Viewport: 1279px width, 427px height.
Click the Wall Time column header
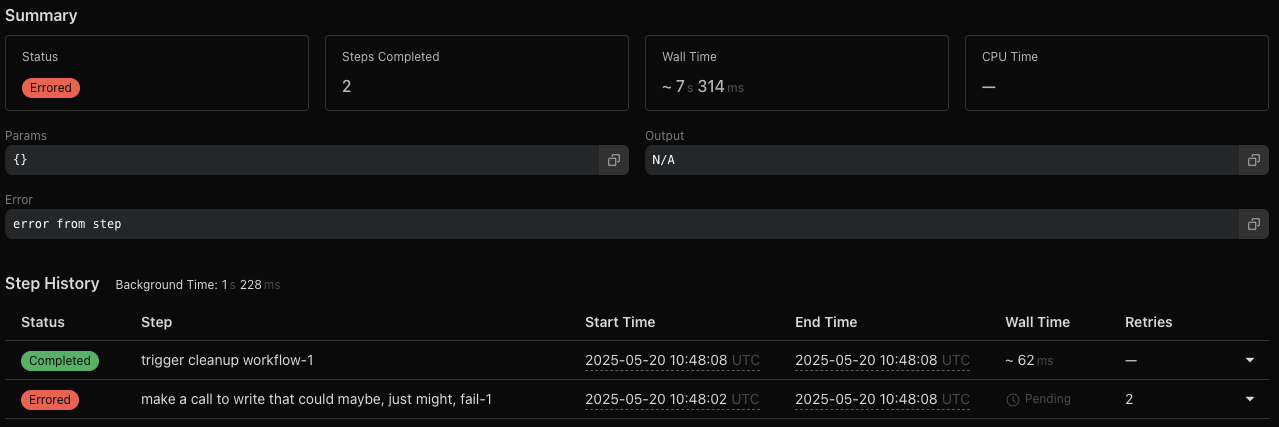click(1037, 322)
